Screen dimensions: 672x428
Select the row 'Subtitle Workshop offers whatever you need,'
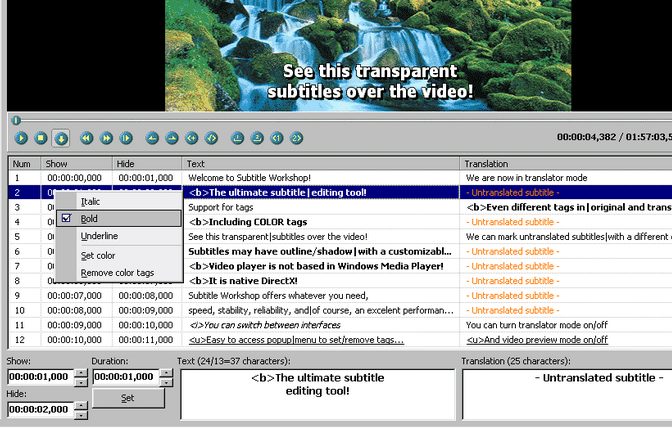[340, 296]
